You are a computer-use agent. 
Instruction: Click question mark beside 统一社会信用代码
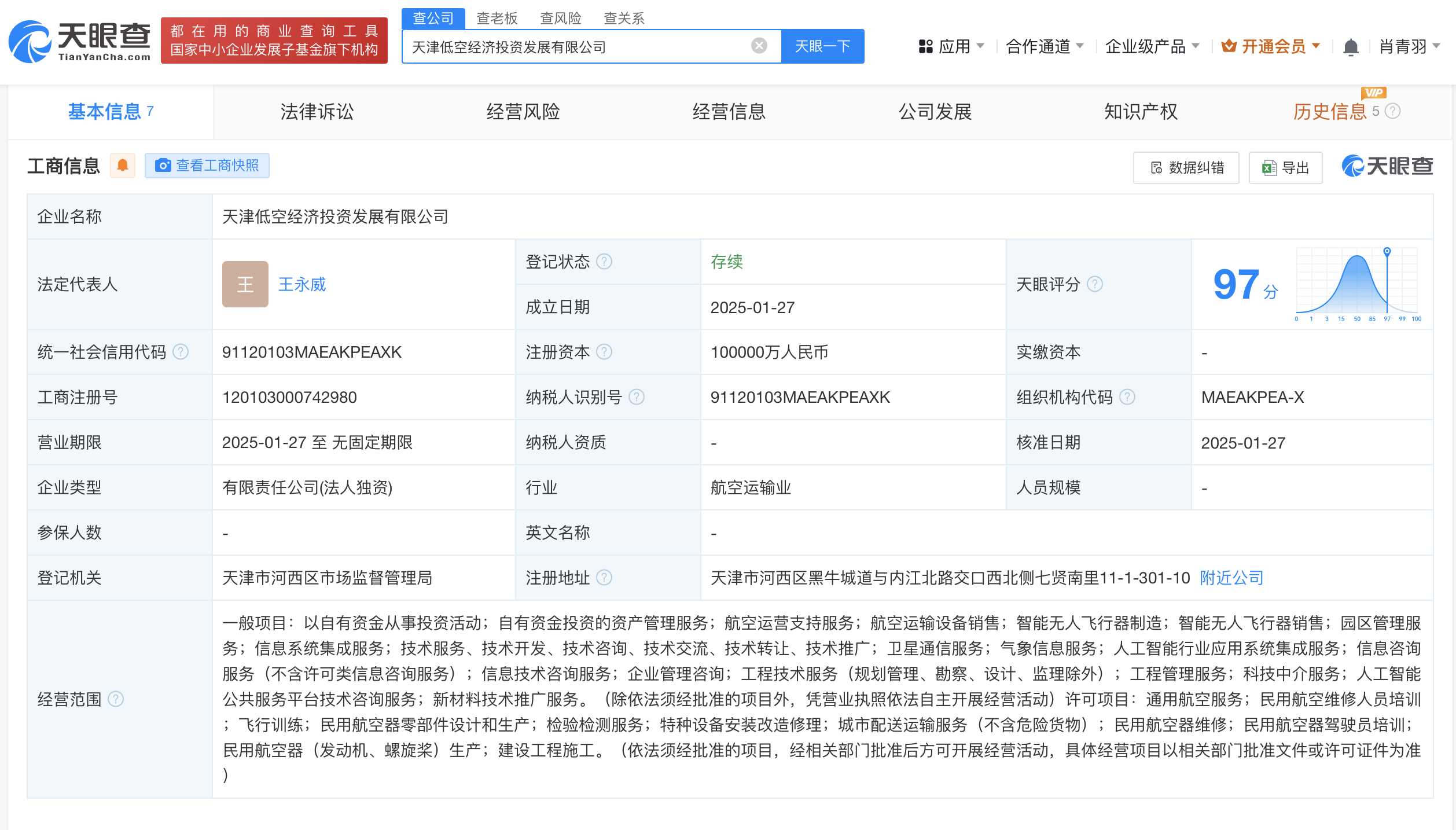181,352
